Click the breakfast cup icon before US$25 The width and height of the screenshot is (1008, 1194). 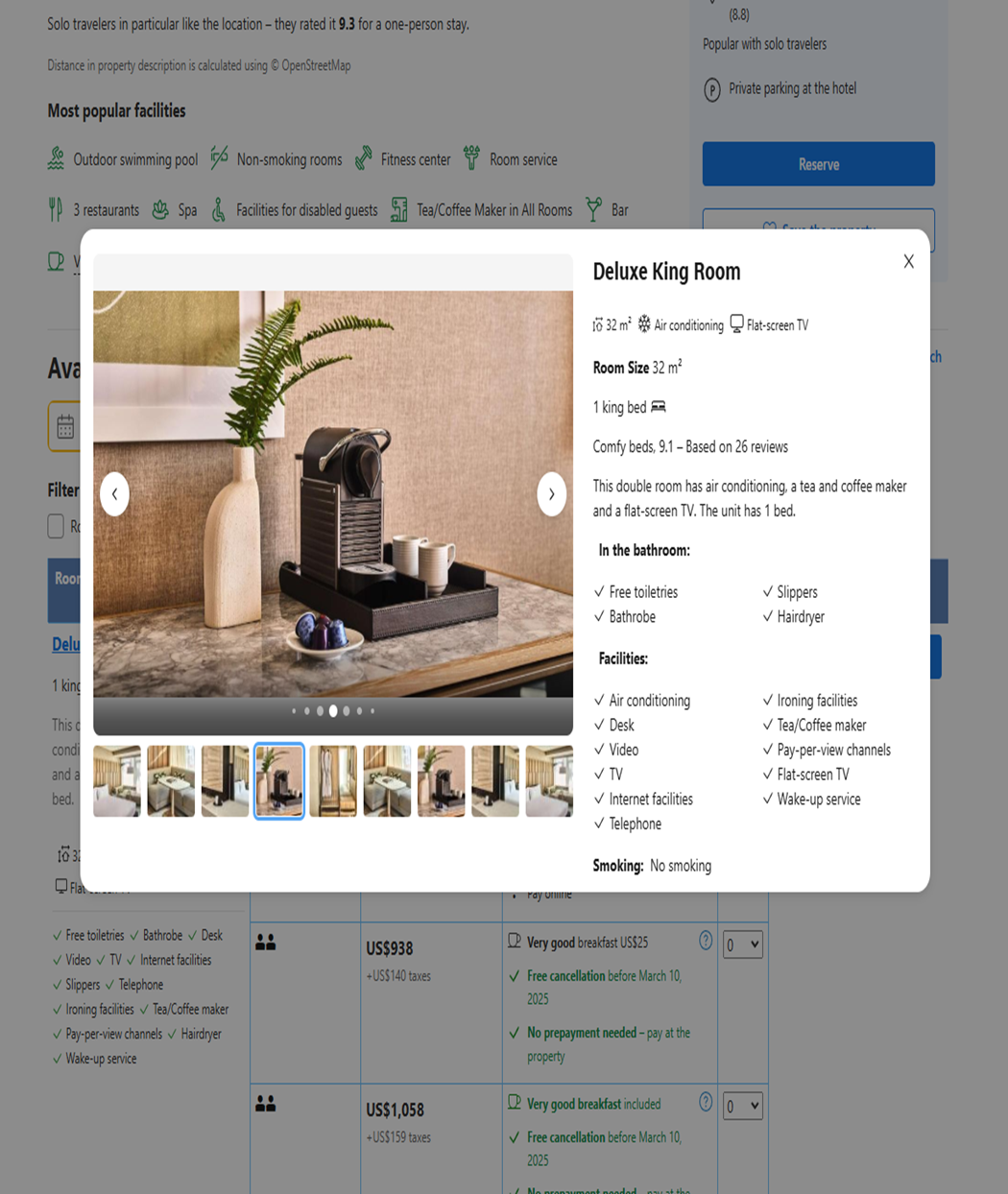coord(515,942)
